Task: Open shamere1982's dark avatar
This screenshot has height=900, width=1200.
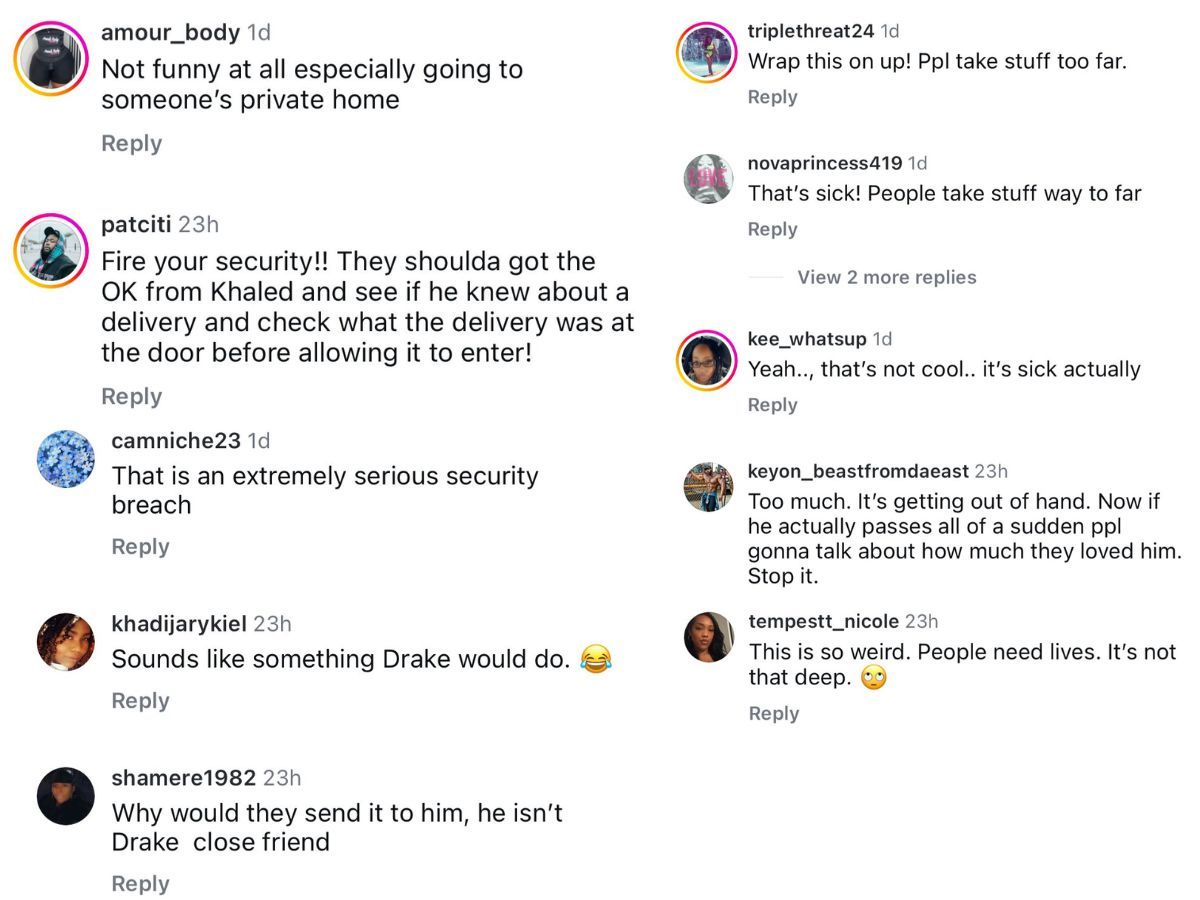Action: 65,796
